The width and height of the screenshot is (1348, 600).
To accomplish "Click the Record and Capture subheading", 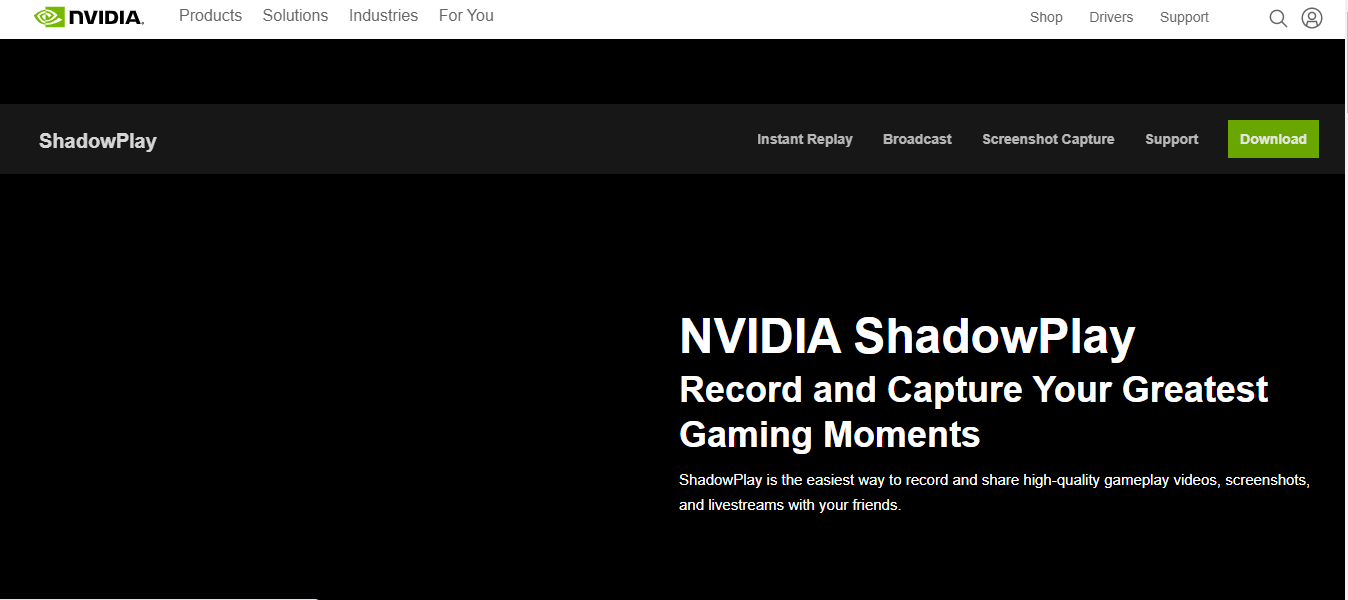I will [x=973, y=411].
